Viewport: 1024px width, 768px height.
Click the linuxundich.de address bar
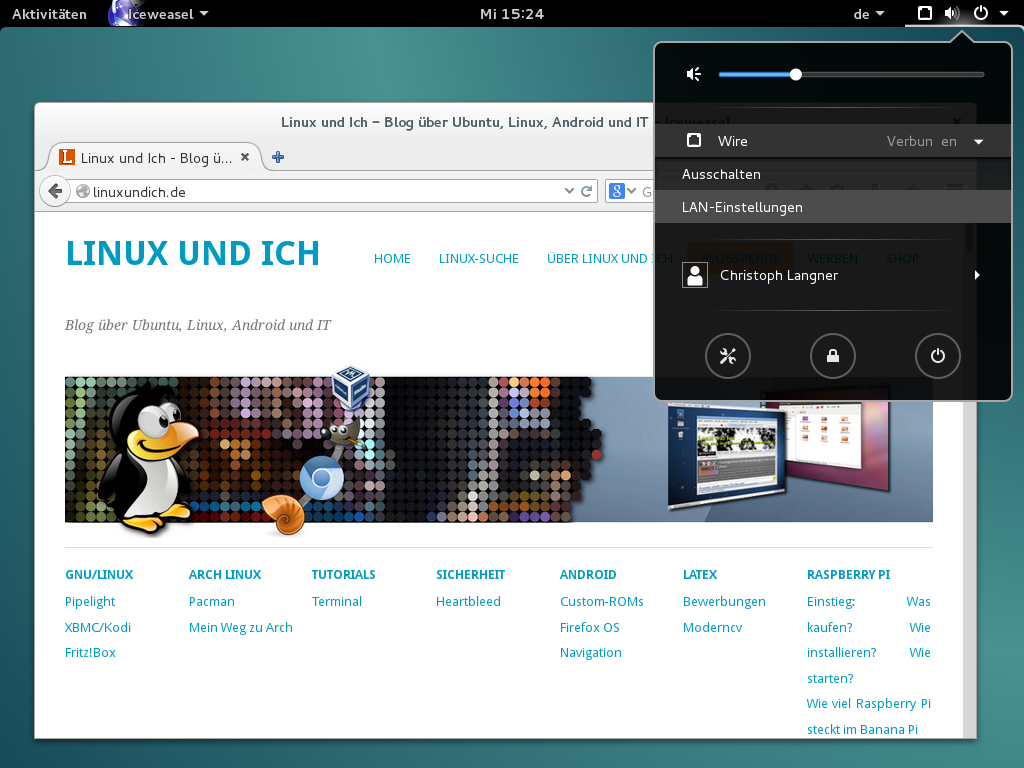pyautogui.click(x=320, y=191)
